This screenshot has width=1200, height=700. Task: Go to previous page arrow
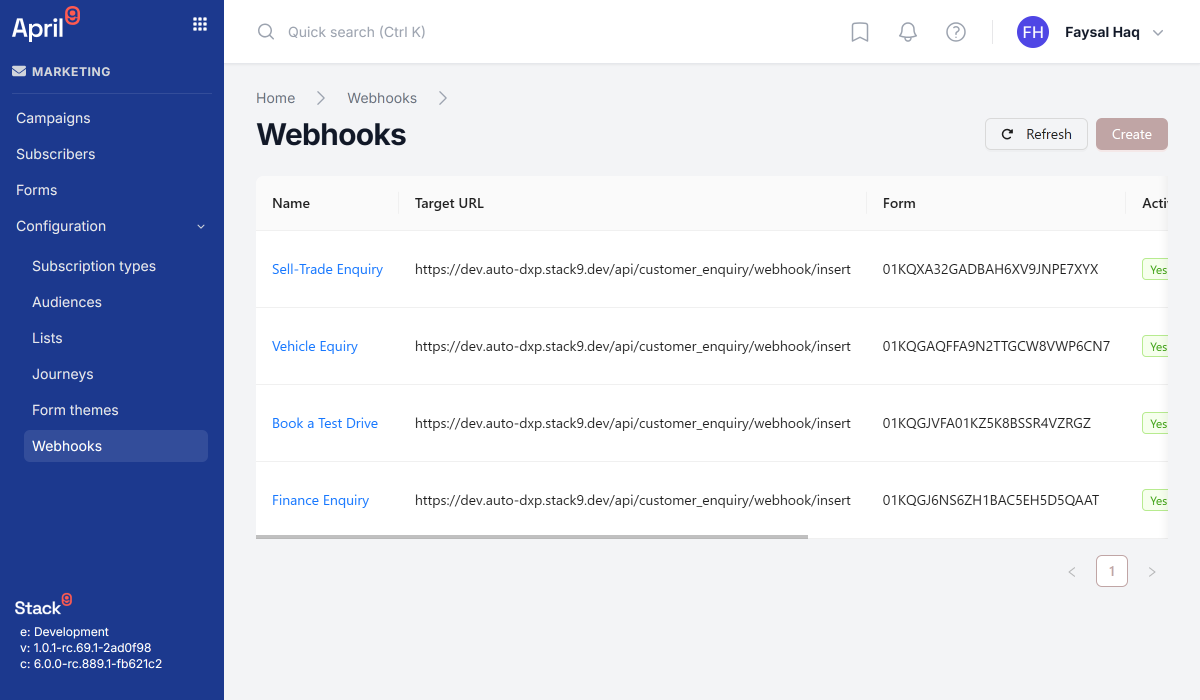click(x=1072, y=572)
